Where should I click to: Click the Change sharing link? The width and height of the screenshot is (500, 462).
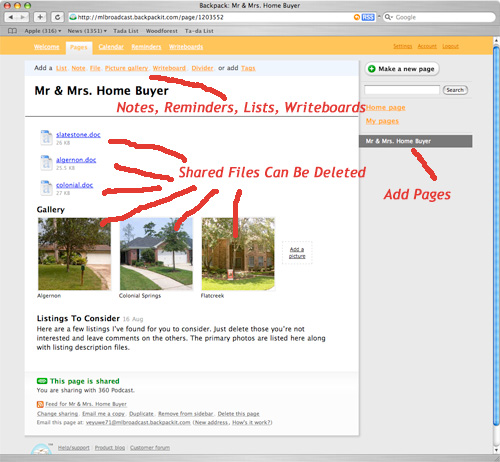[x=57, y=413]
